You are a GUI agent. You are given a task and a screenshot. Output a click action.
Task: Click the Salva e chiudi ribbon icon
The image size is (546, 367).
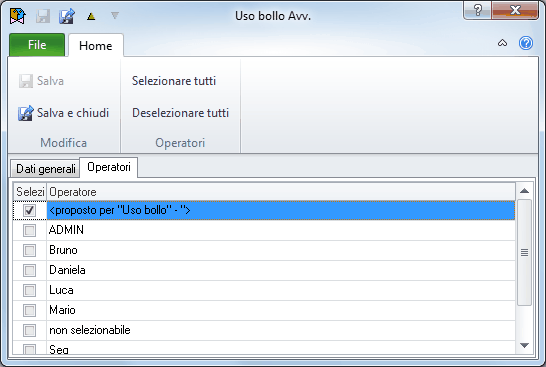pyautogui.click(x=25, y=113)
